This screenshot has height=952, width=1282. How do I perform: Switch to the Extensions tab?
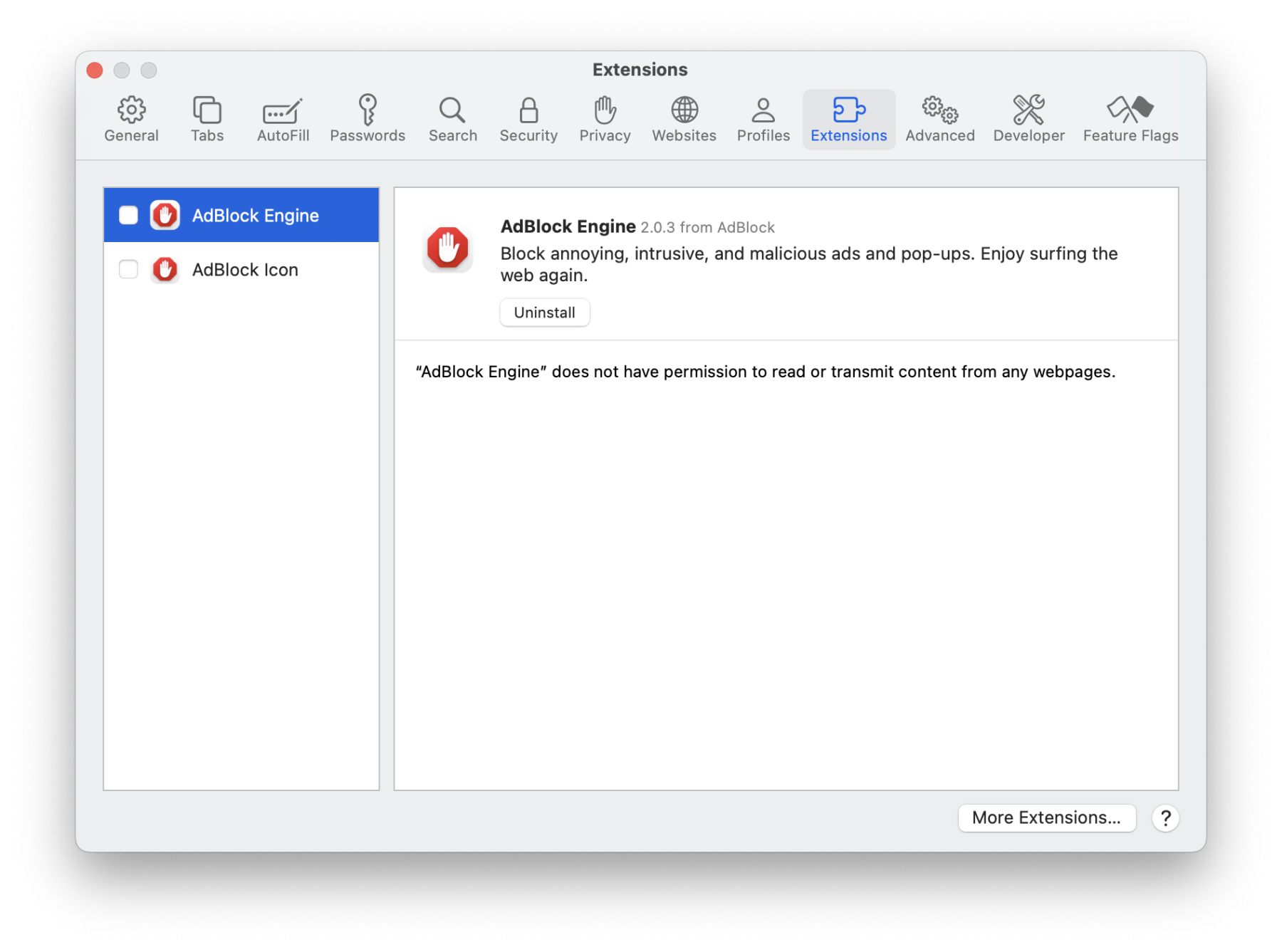pyautogui.click(x=848, y=118)
